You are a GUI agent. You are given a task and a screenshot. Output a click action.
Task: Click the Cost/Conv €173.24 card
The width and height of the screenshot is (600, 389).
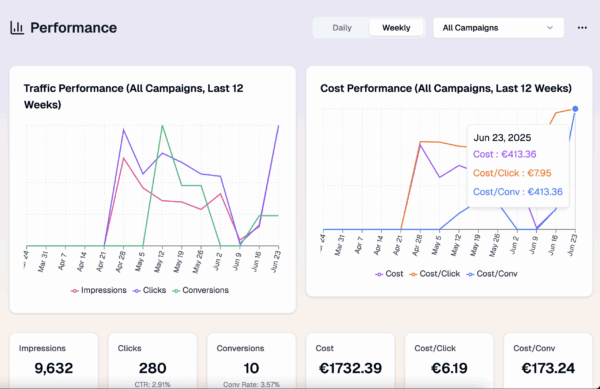click(x=548, y=361)
